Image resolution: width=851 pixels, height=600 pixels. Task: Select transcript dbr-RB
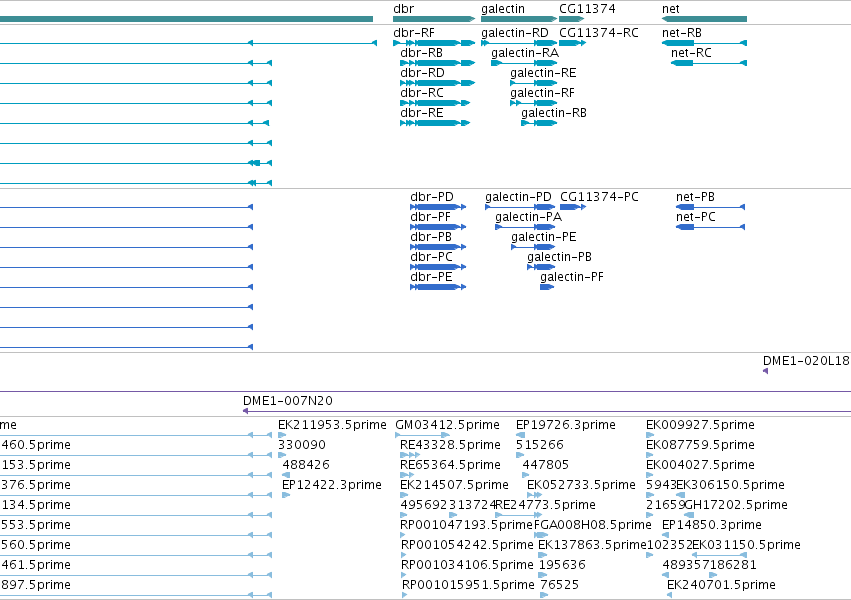pyautogui.click(x=437, y=63)
